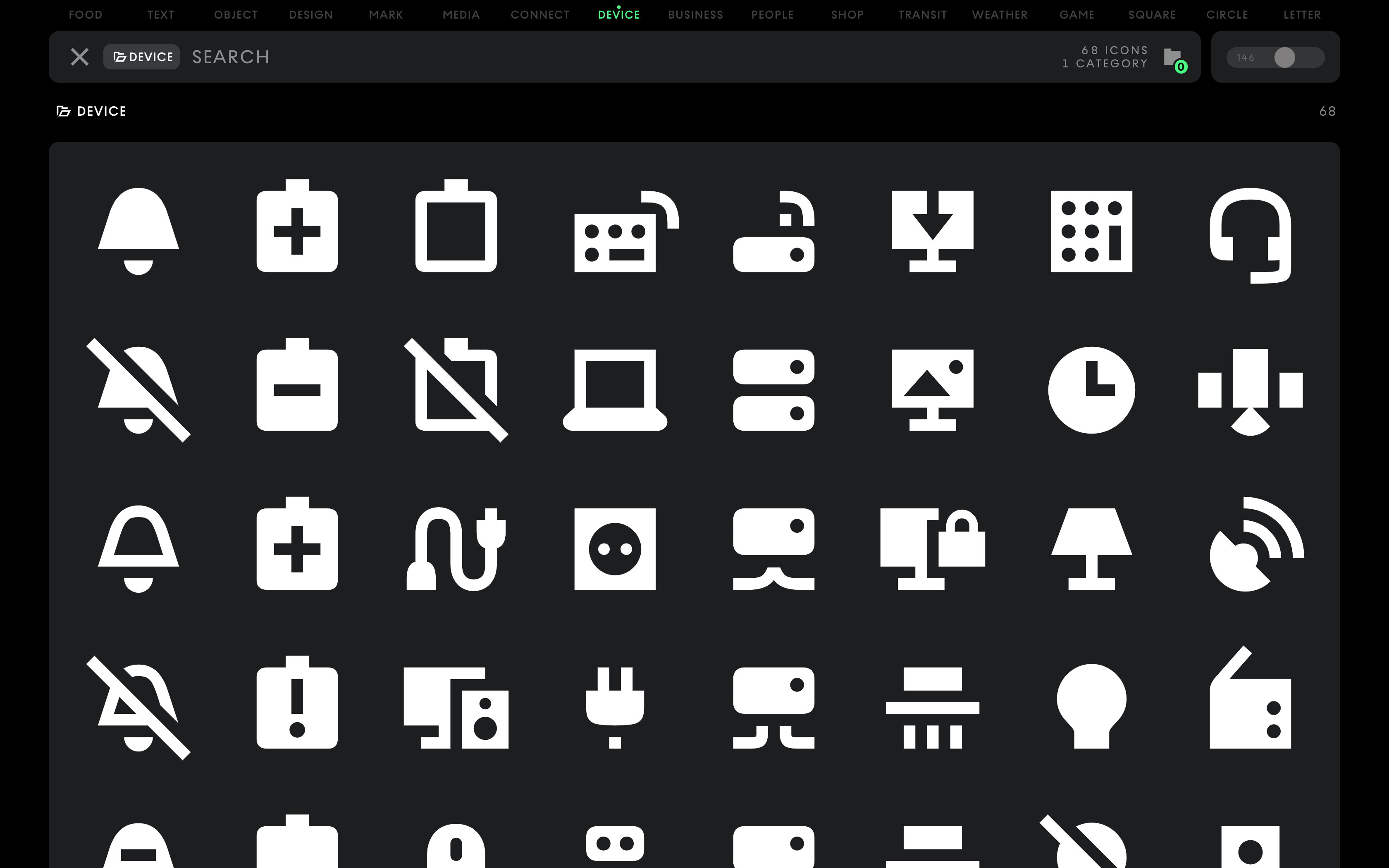
Task: Click the battery warning exclamation icon
Action: pos(297,707)
